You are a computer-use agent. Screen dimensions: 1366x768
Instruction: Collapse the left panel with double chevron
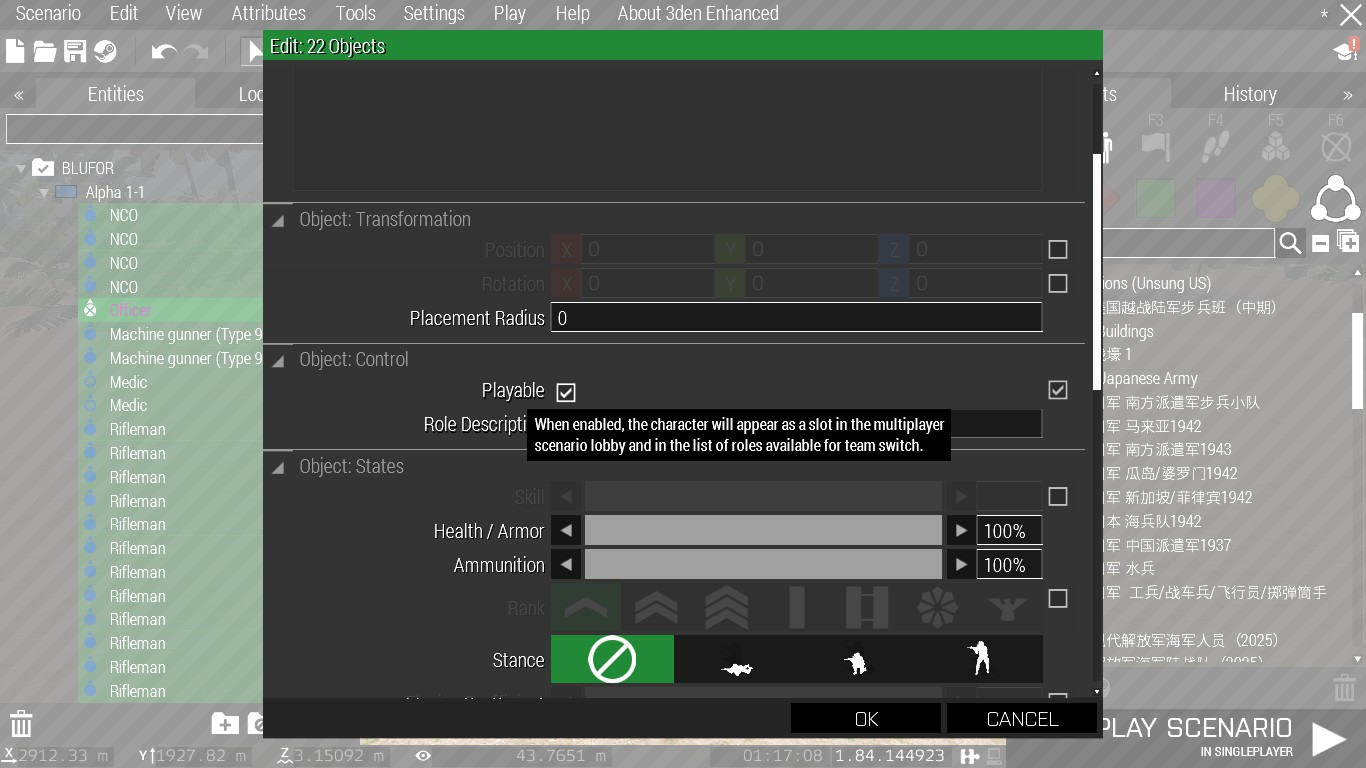click(x=18, y=95)
